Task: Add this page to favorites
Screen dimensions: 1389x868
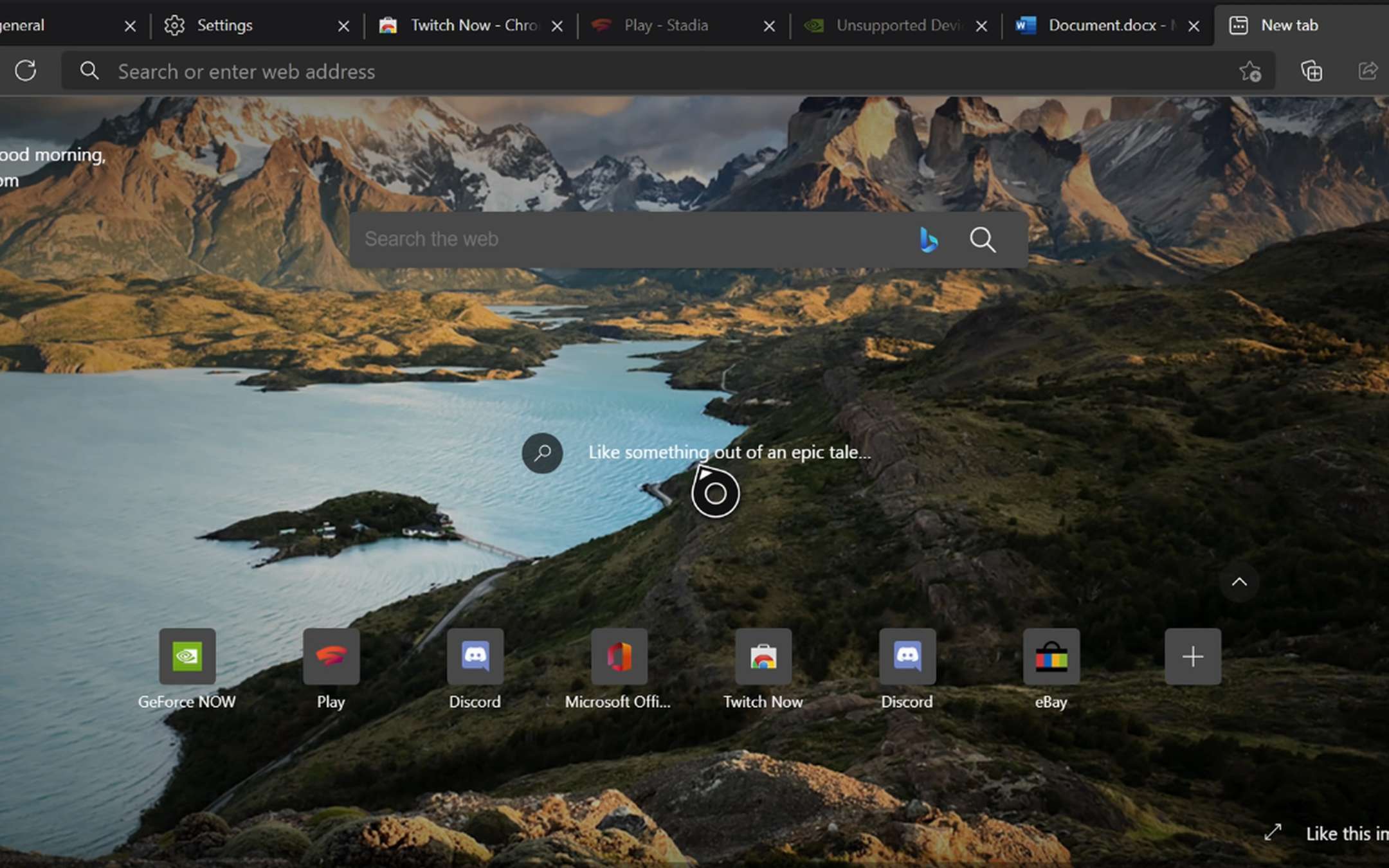Action: point(1250,71)
